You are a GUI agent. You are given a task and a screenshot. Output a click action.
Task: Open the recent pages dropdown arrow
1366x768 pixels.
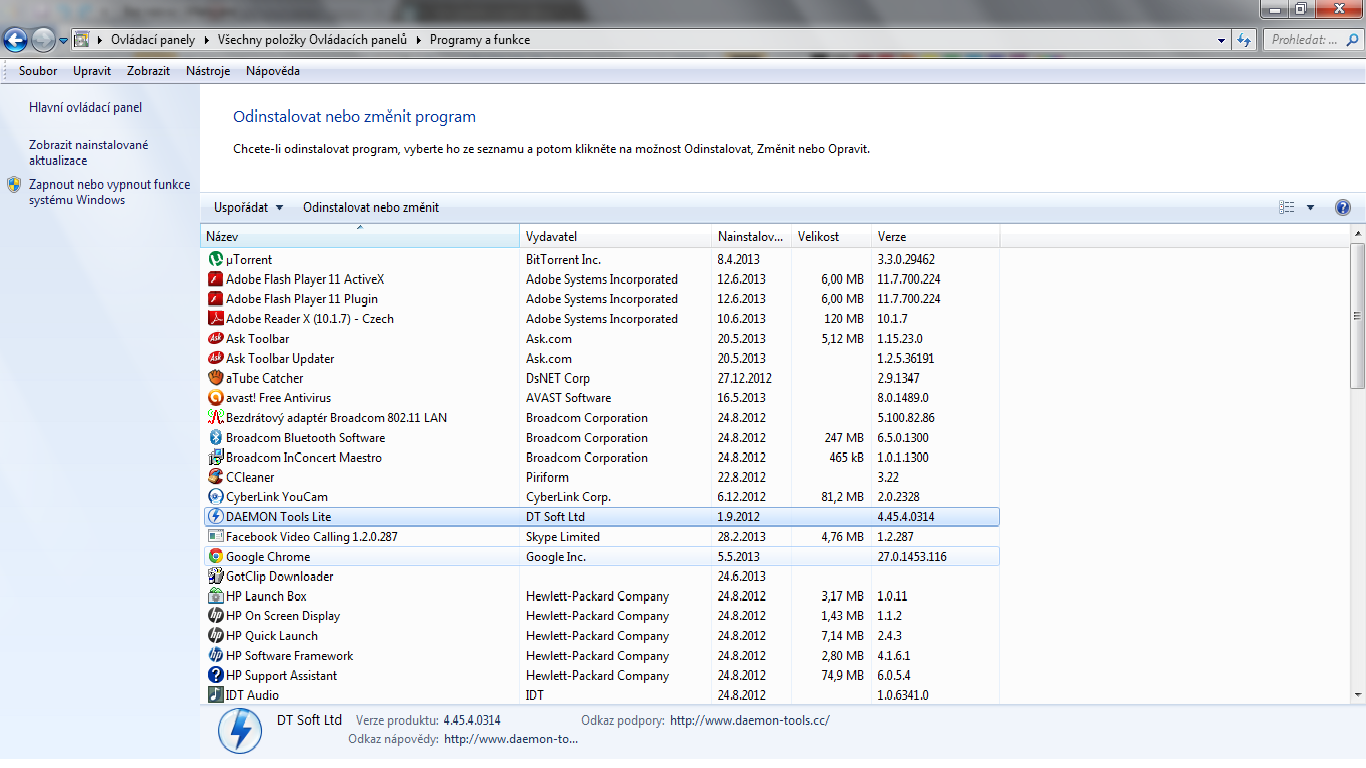64,41
